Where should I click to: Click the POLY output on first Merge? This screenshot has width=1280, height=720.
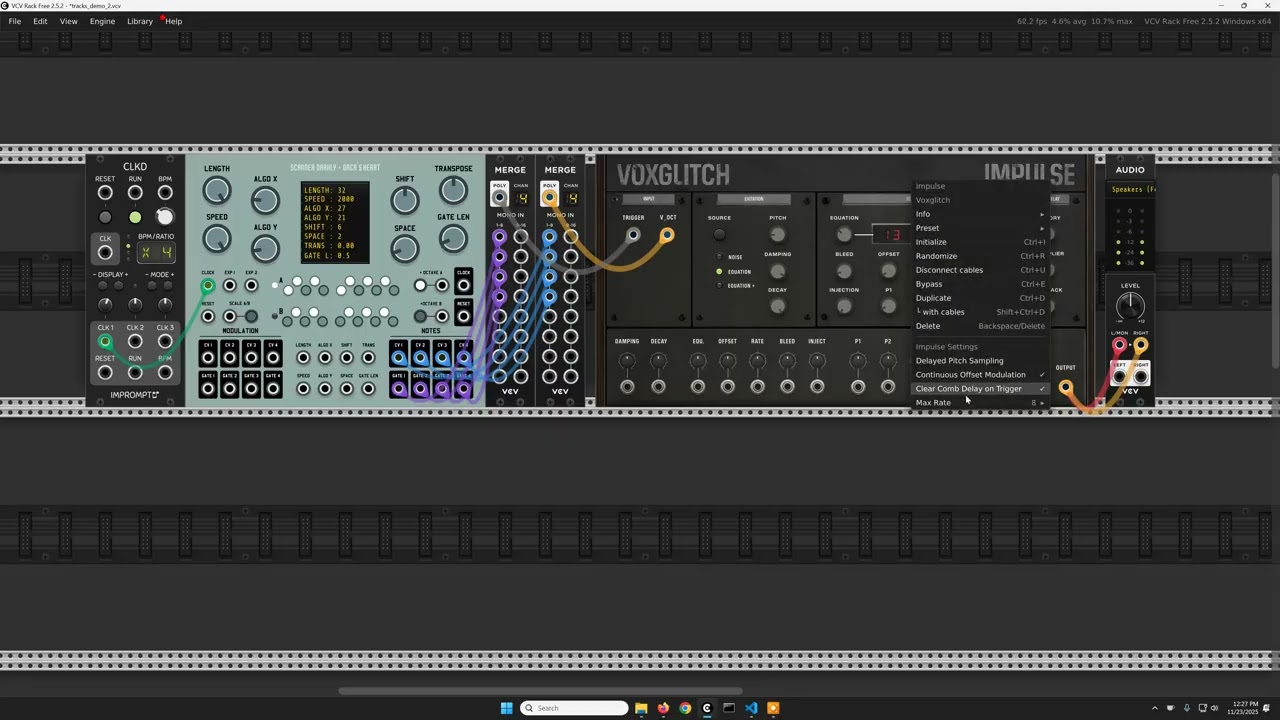click(499, 197)
